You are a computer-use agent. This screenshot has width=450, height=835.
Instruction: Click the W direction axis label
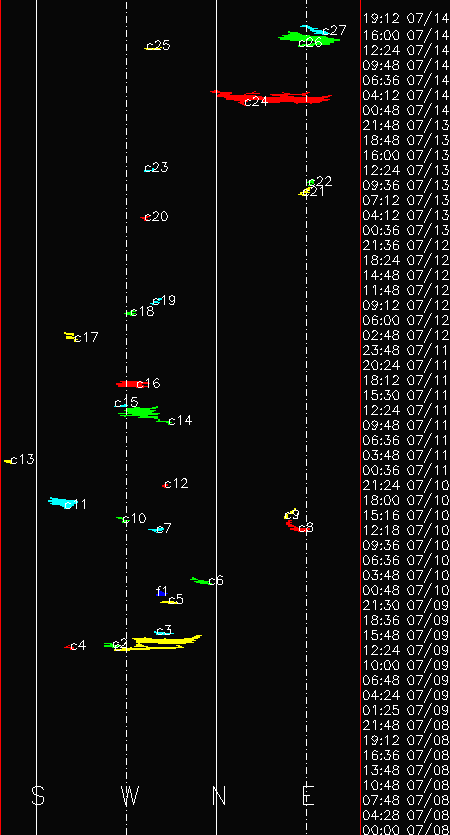tap(130, 796)
